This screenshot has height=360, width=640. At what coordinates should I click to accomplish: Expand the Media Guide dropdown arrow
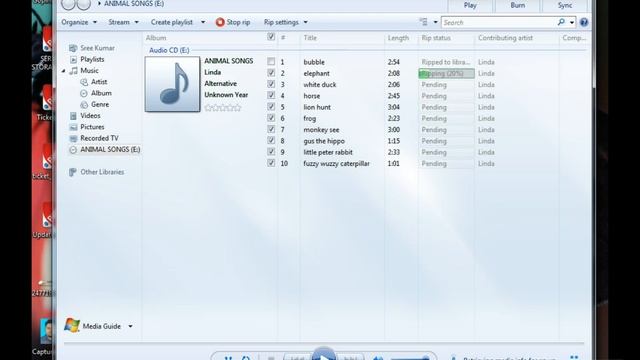(130, 326)
